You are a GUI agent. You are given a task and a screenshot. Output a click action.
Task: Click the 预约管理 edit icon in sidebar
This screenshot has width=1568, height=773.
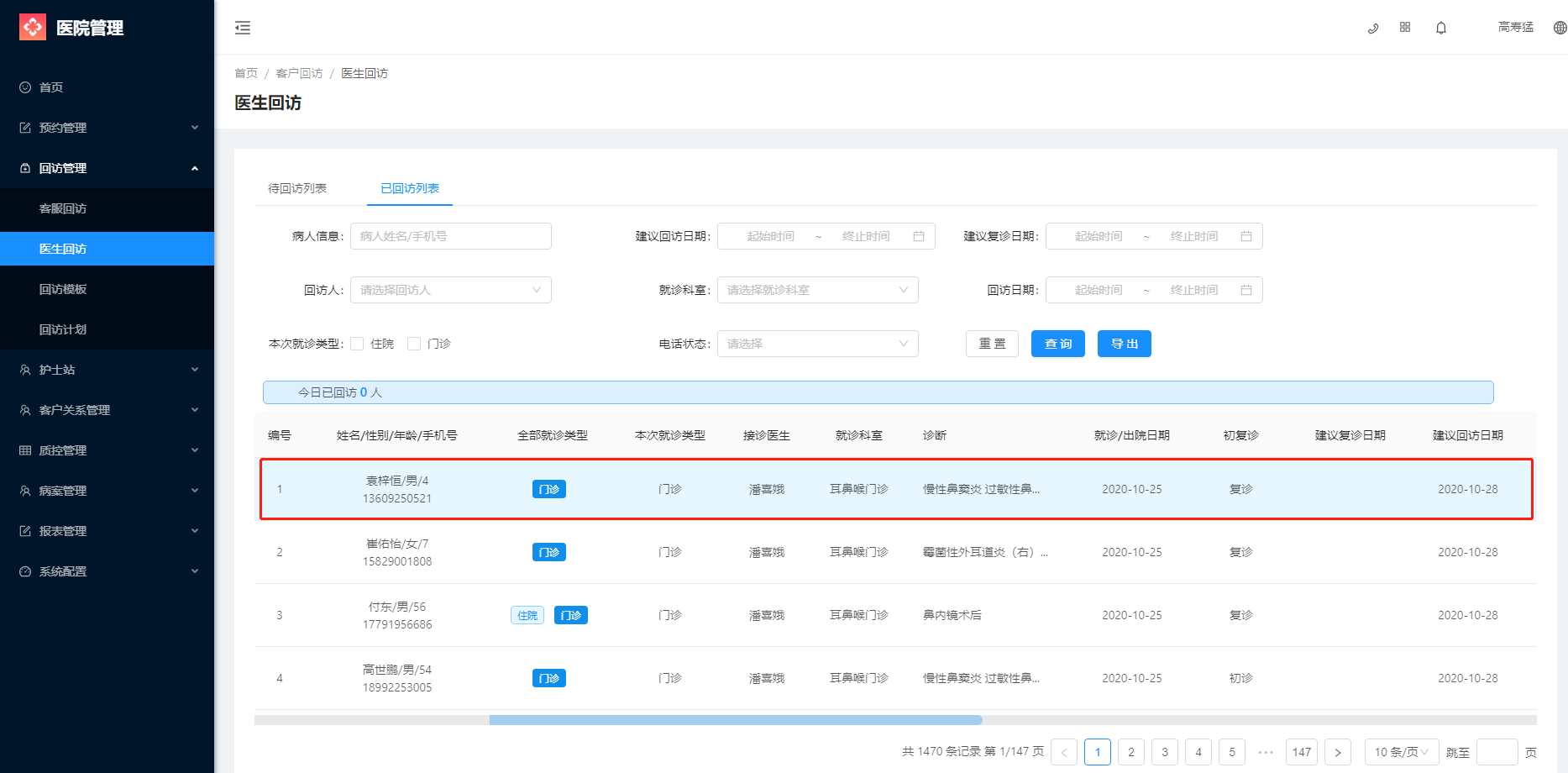point(25,128)
